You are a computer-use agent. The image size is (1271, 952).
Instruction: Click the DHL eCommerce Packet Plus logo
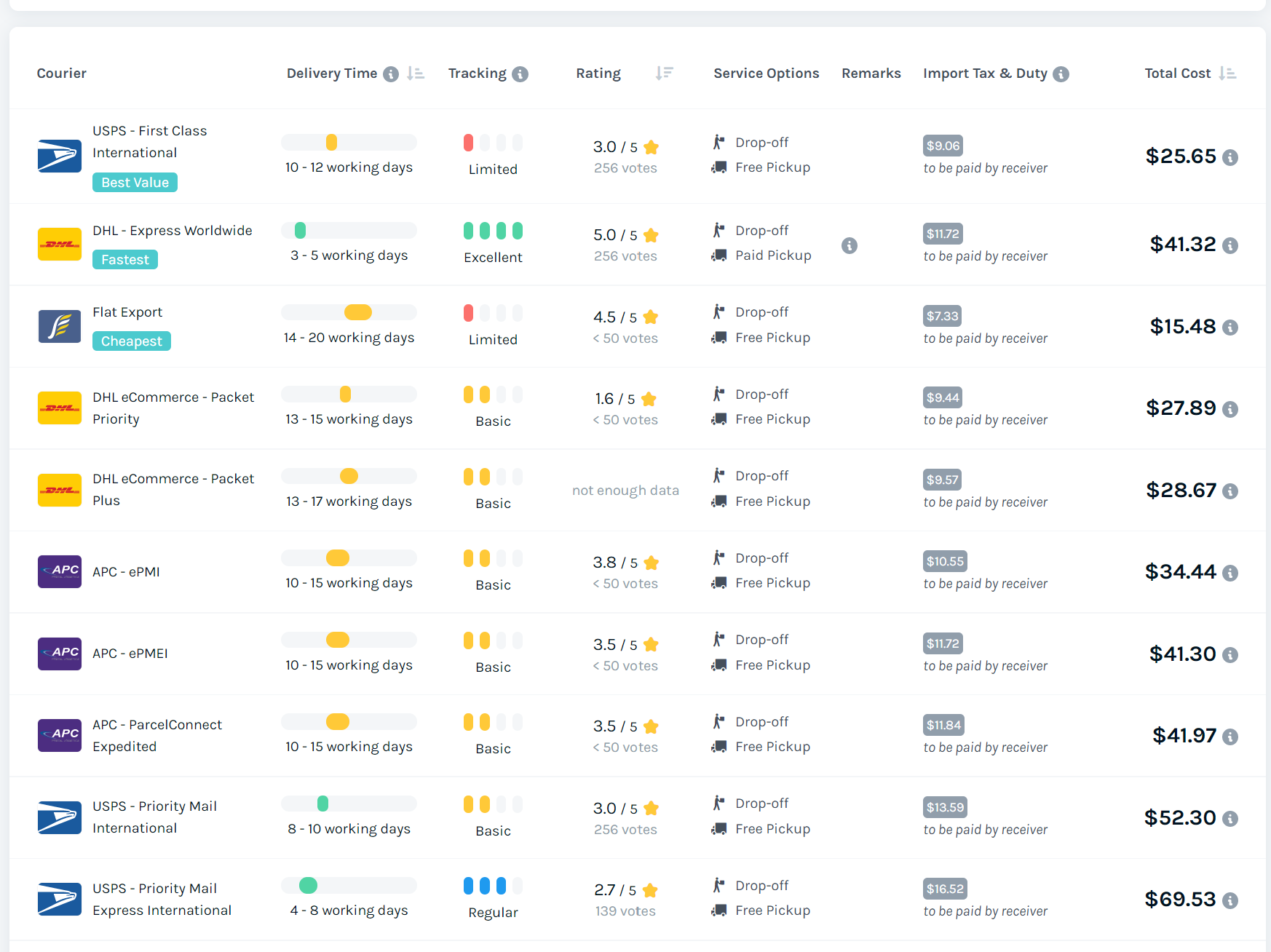click(x=60, y=490)
